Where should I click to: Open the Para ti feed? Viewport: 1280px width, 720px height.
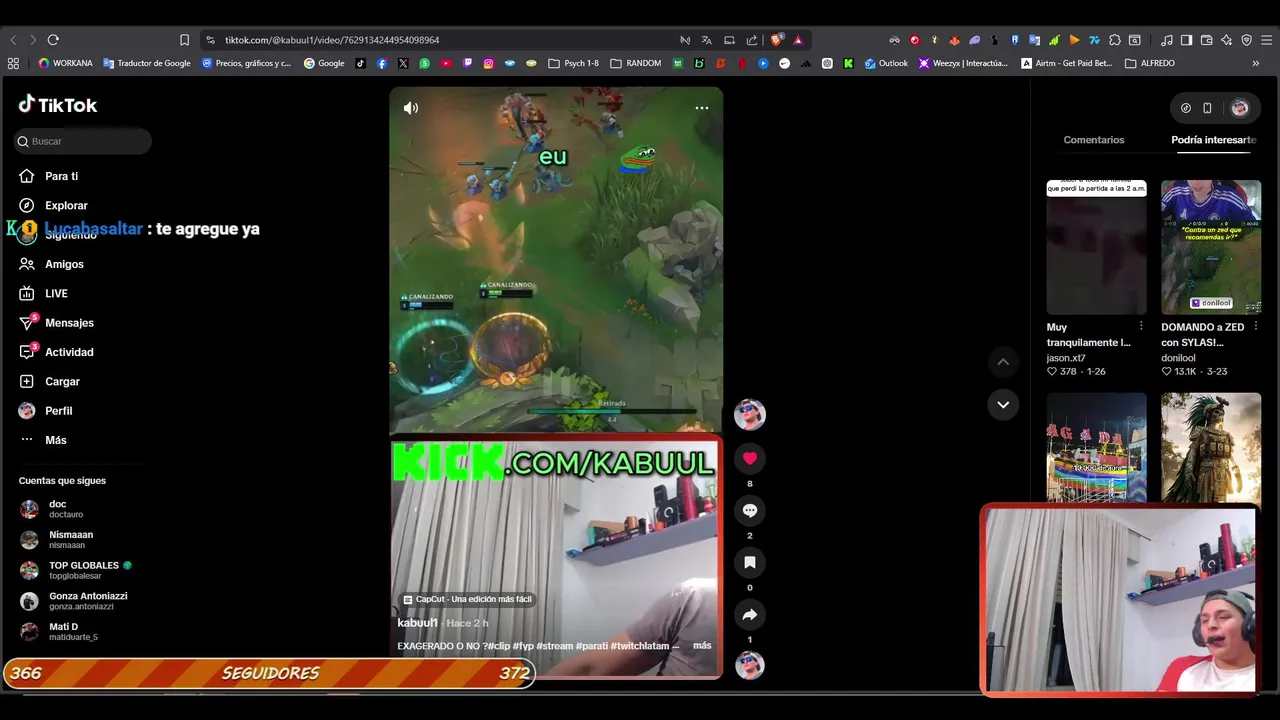[x=48, y=176]
